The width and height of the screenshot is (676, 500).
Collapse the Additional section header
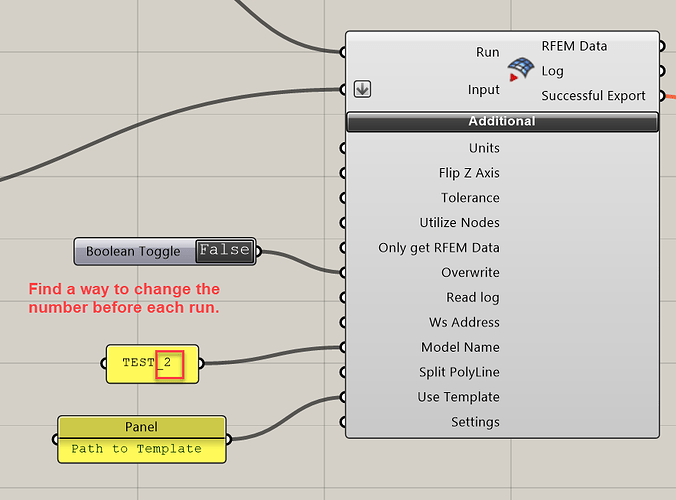pyautogui.click(x=502, y=122)
